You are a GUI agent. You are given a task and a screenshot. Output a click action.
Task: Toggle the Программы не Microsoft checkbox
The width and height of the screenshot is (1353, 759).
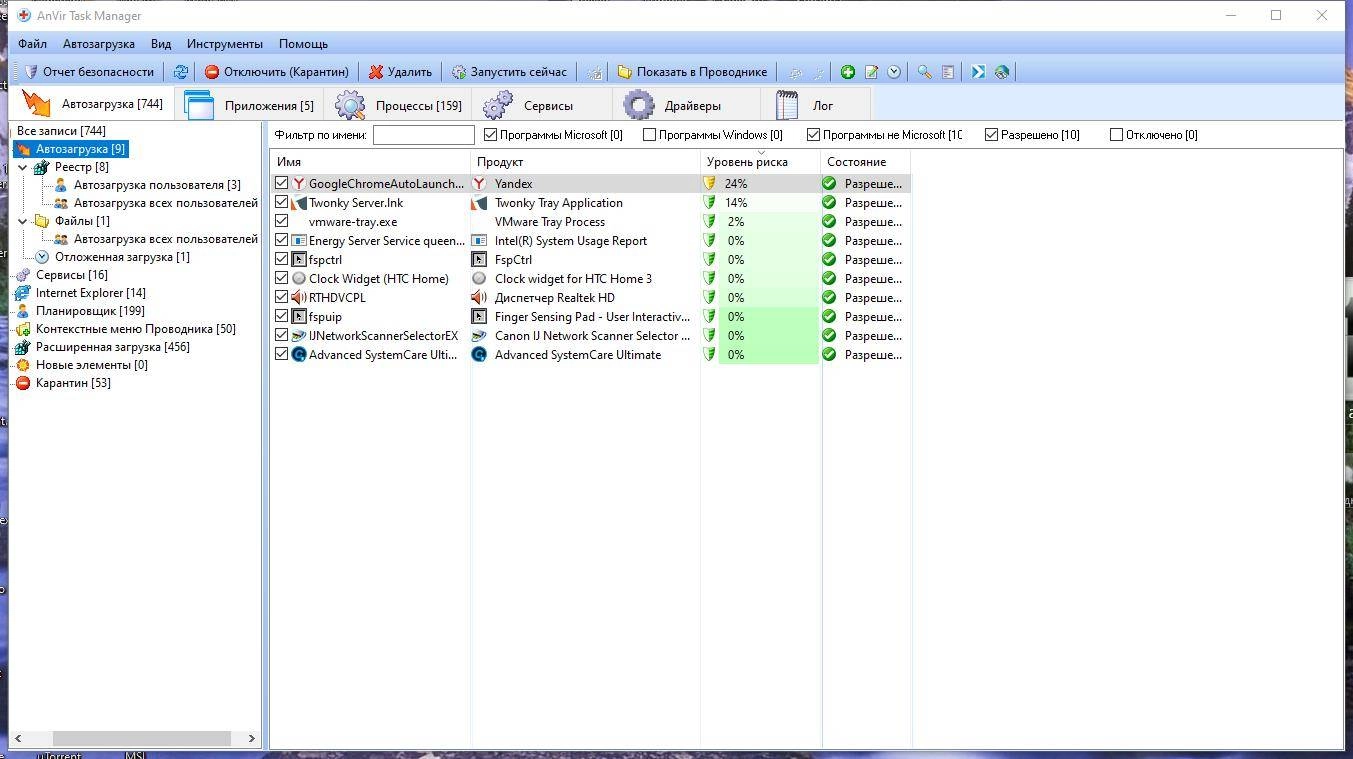click(x=814, y=135)
